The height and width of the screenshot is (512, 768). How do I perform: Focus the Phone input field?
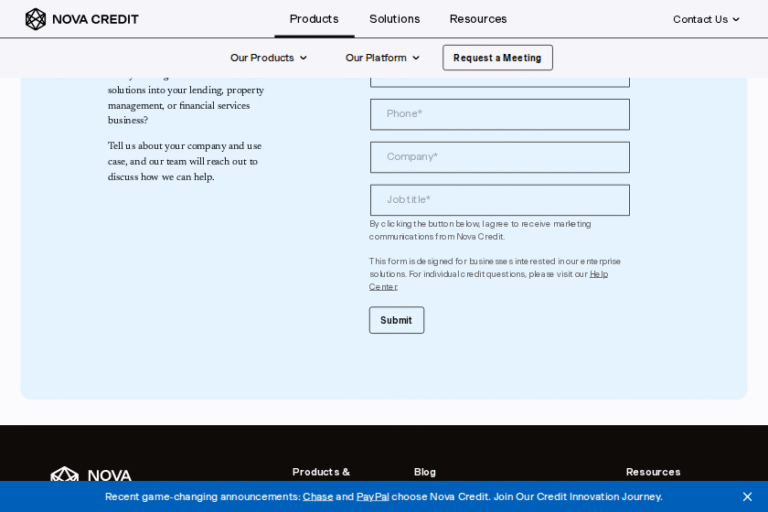[499, 114]
